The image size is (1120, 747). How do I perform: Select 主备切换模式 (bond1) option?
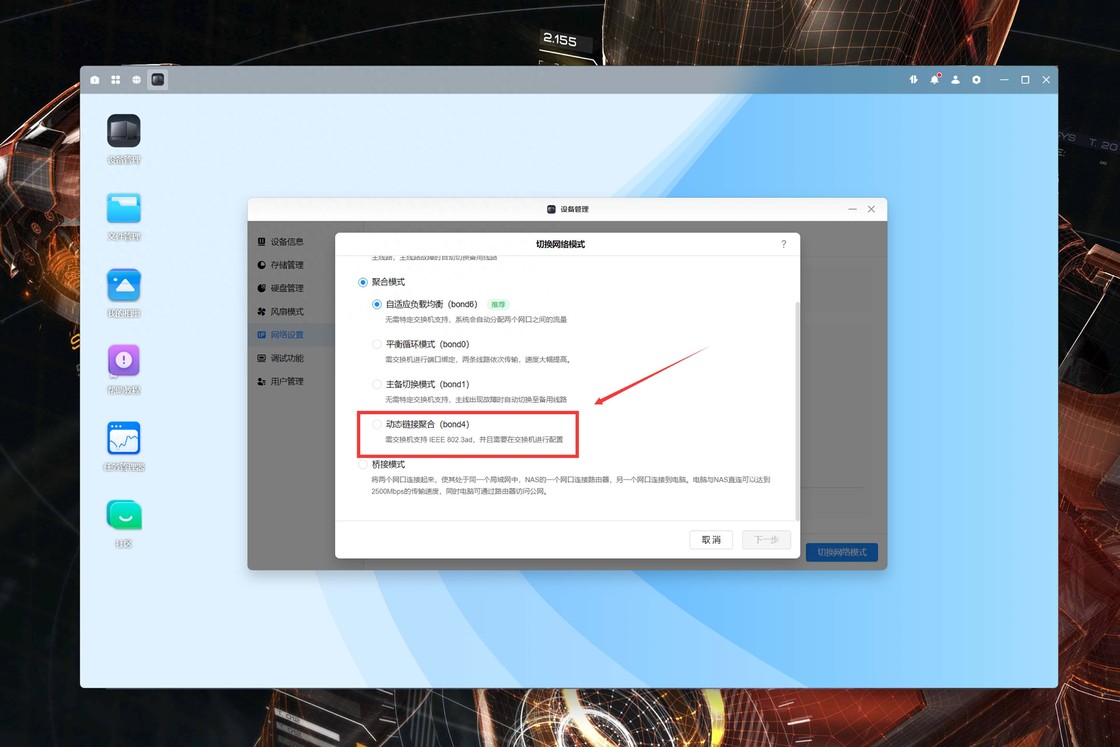pyautogui.click(x=377, y=384)
